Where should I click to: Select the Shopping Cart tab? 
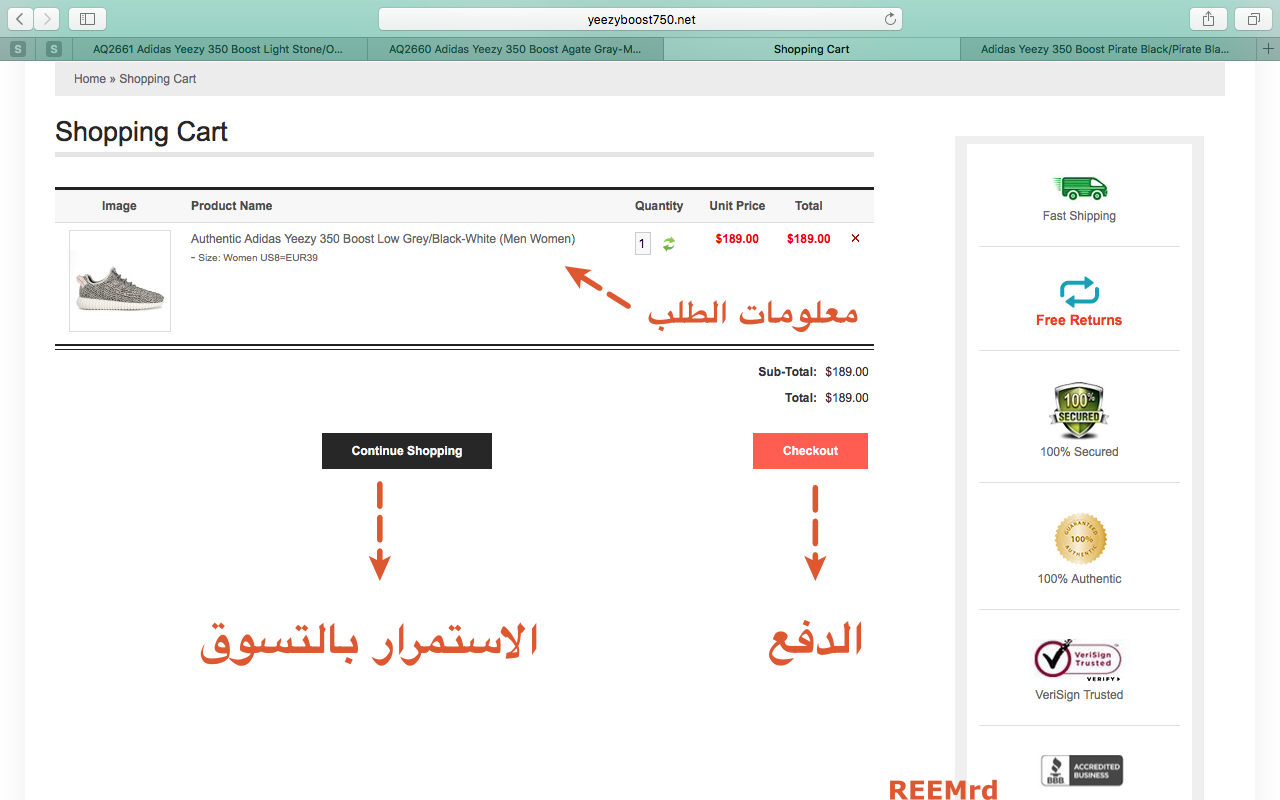click(811, 49)
